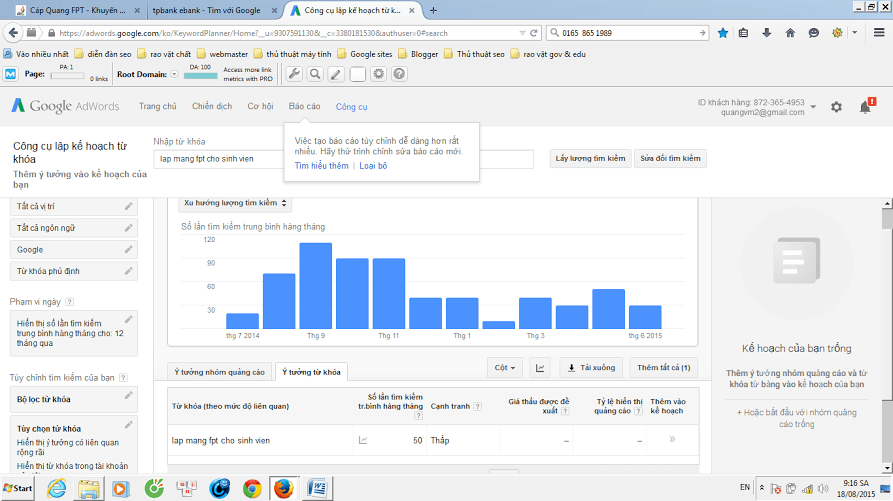
Task: Open the AdWords account settings gear
Action: (836, 107)
